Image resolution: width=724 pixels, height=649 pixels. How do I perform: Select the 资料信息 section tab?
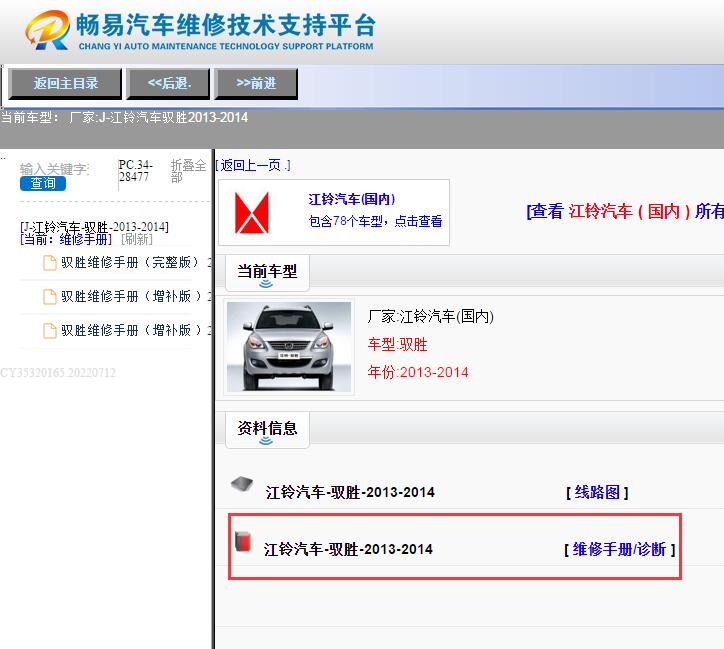[267, 429]
